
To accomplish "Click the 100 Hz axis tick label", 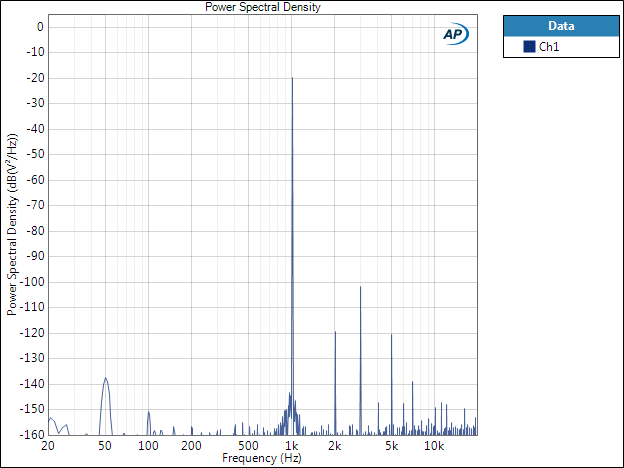I will 148,446.
